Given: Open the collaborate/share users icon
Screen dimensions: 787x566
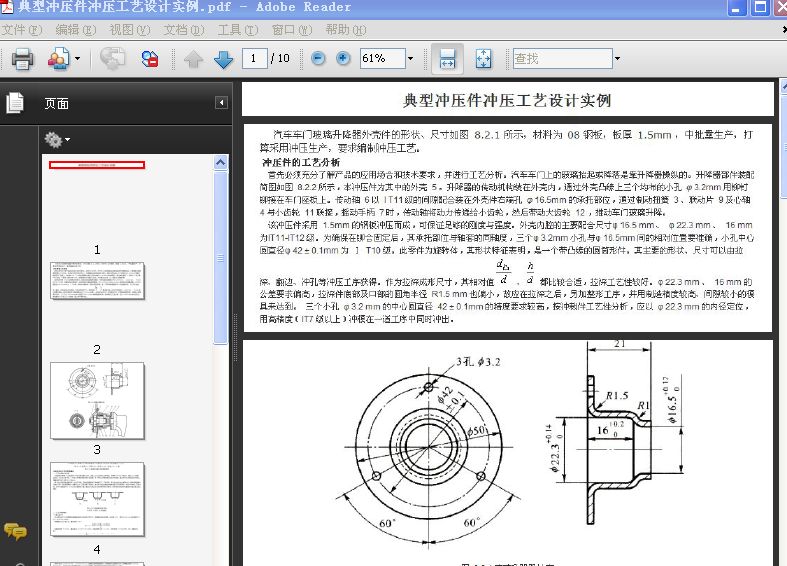Looking at the screenshot, I should point(59,59).
